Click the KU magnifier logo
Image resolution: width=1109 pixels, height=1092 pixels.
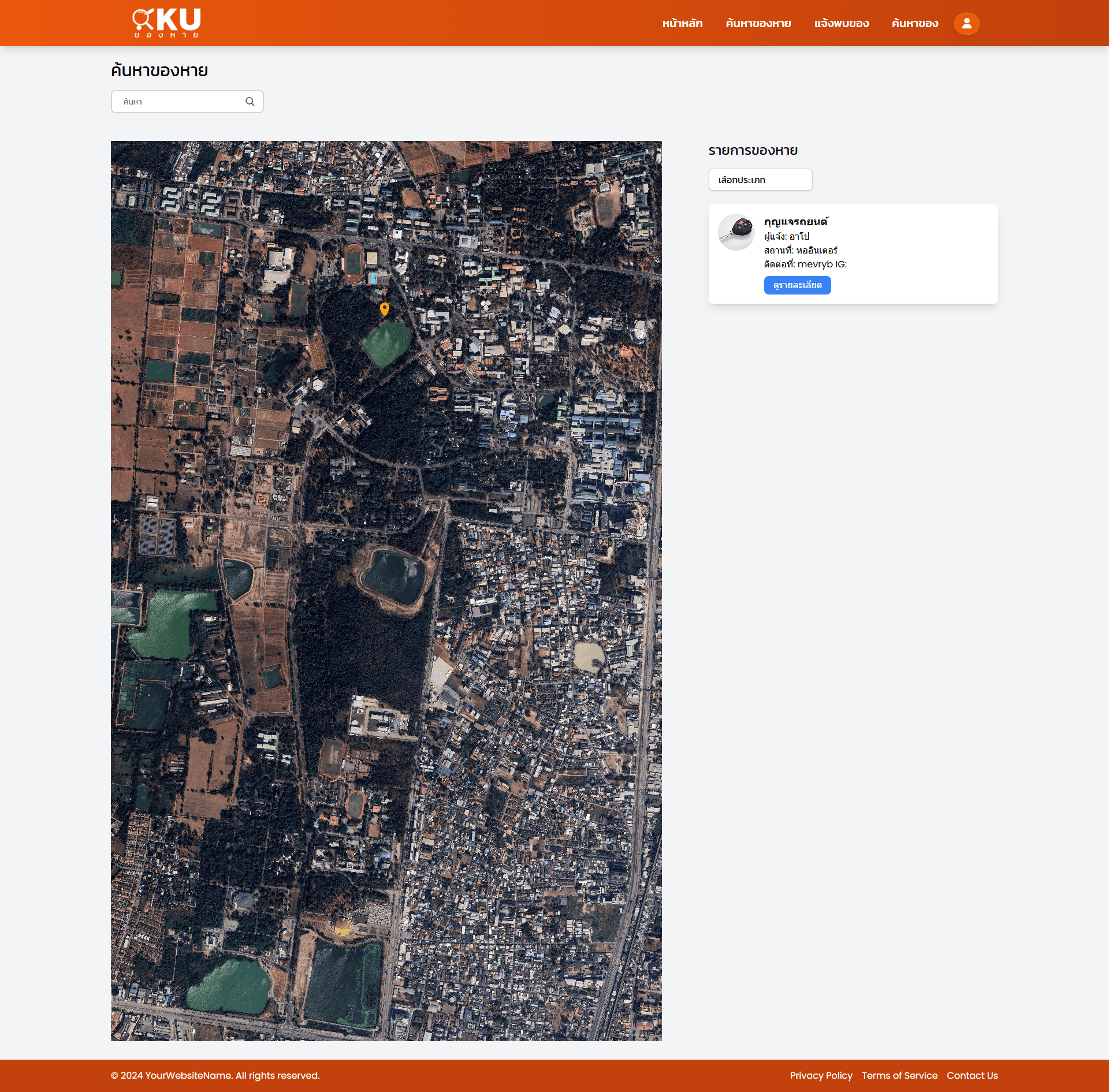pyautogui.click(x=166, y=23)
